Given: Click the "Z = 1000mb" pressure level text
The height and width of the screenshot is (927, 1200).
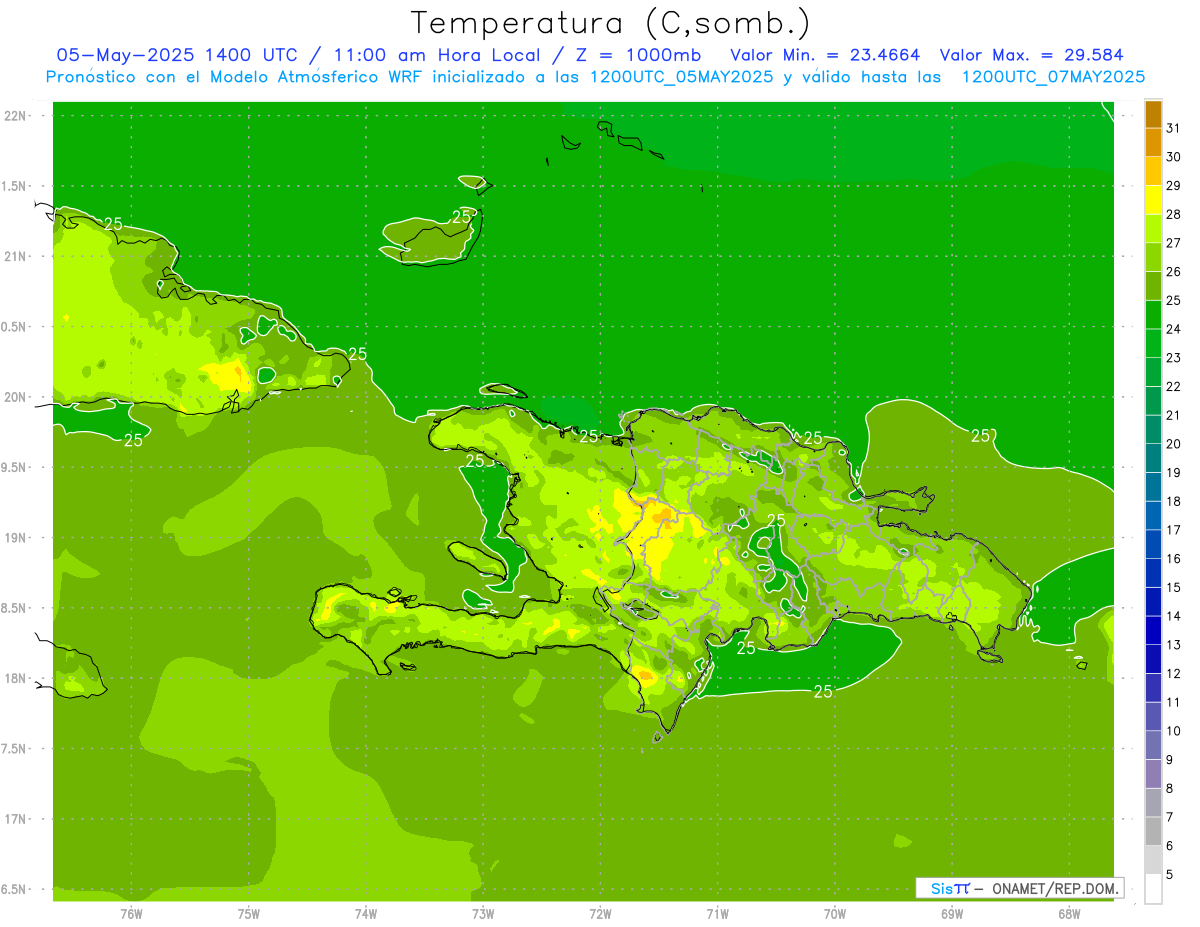Looking at the screenshot, I should [639, 55].
